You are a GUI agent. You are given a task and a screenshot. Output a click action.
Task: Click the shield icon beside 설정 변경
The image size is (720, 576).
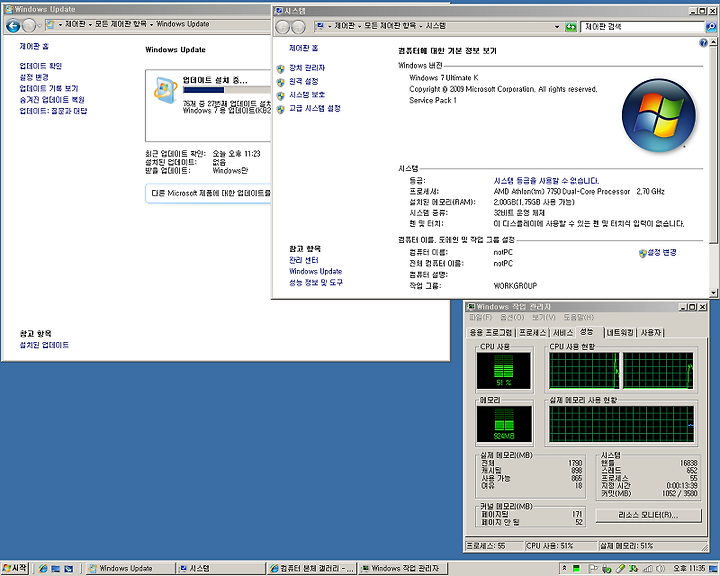(x=642, y=253)
